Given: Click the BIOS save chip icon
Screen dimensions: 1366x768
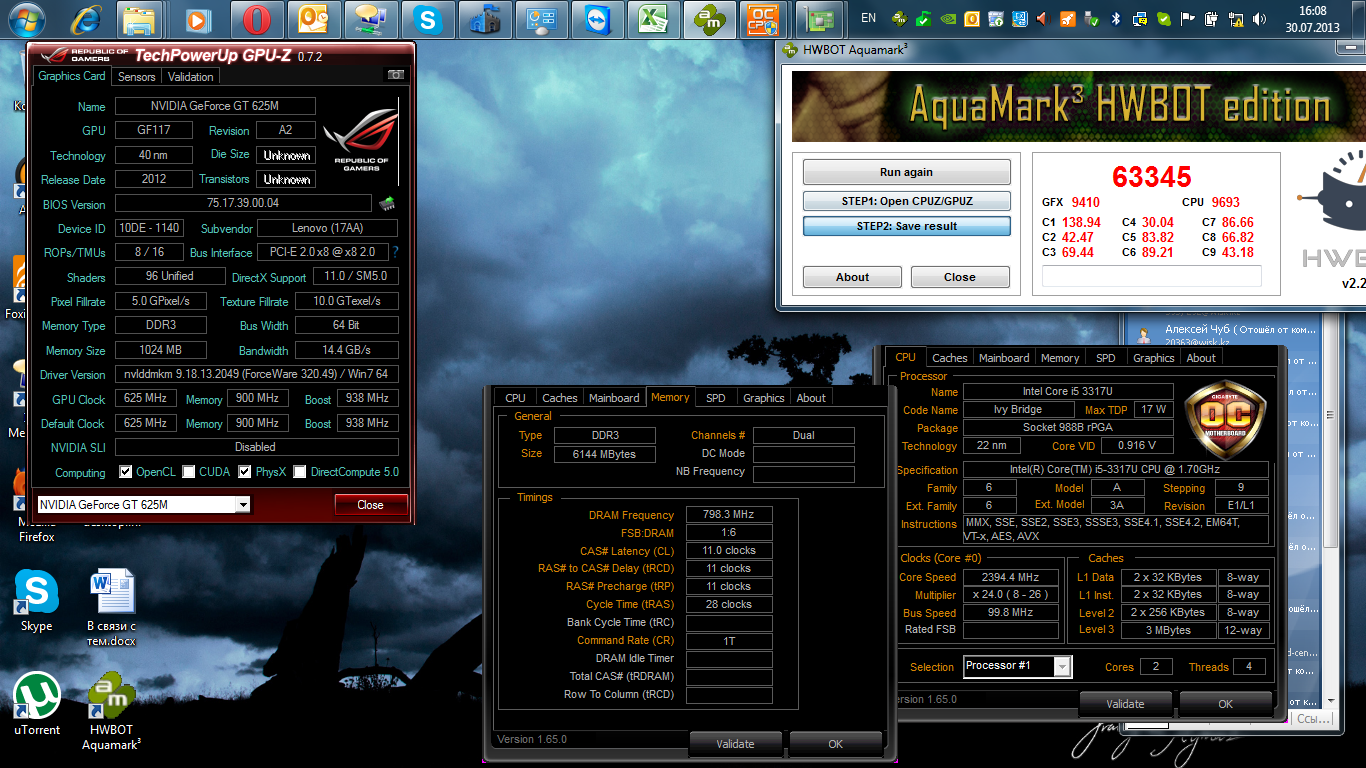Looking at the screenshot, I should 386,204.
